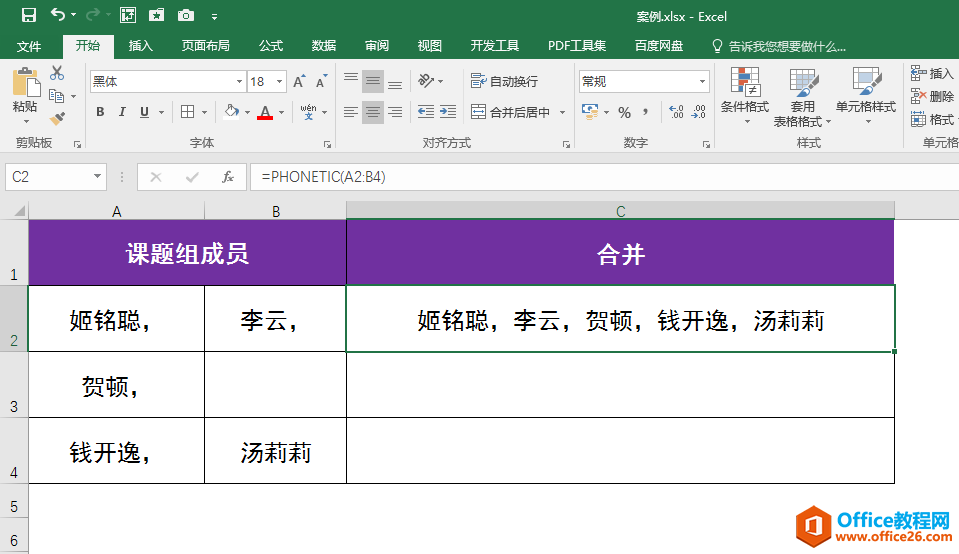Click the accounting number format icon
Screen dimensions: 959x554
click(x=590, y=112)
